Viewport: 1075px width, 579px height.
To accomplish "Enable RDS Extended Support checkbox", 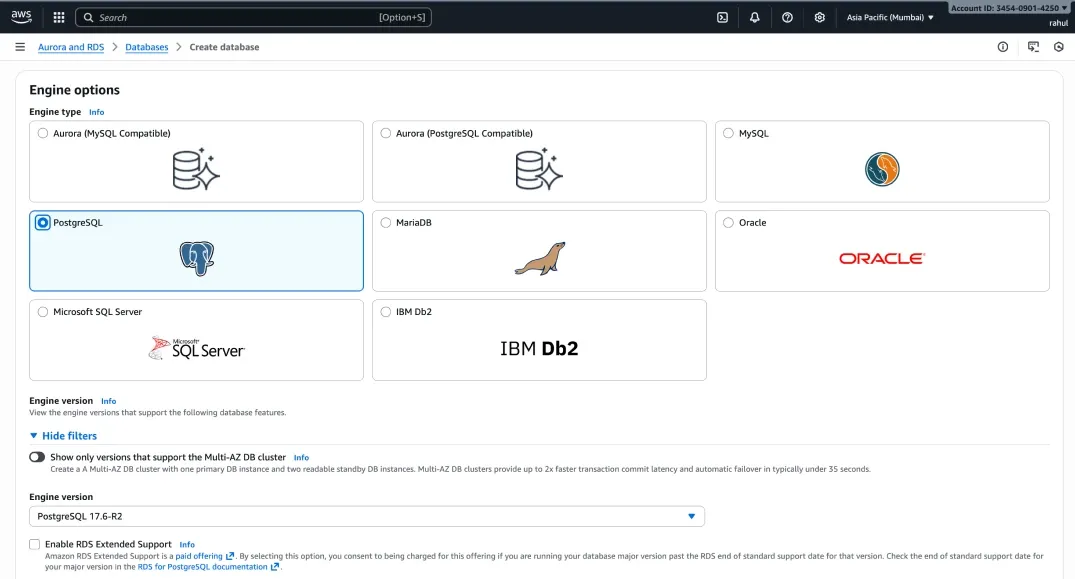I will (34, 544).
